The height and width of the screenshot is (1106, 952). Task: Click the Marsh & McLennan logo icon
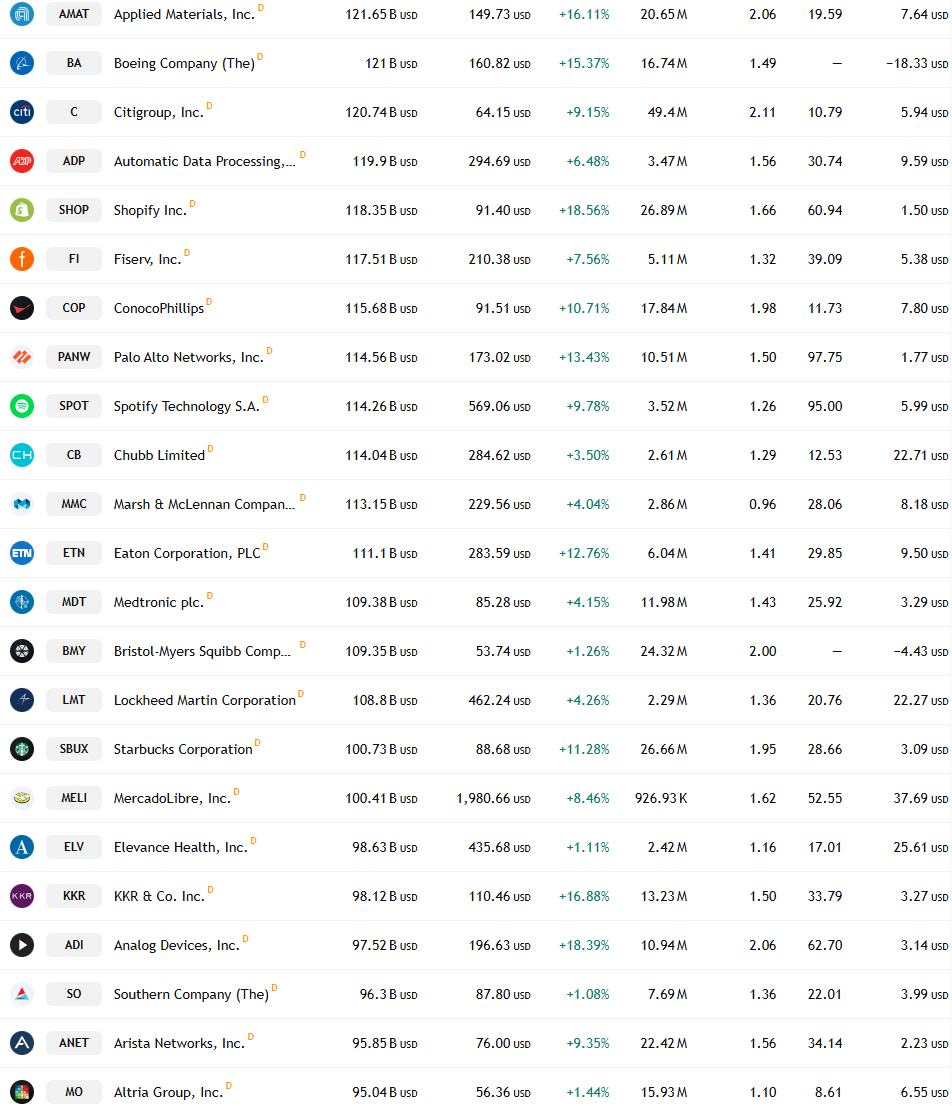coord(22,504)
